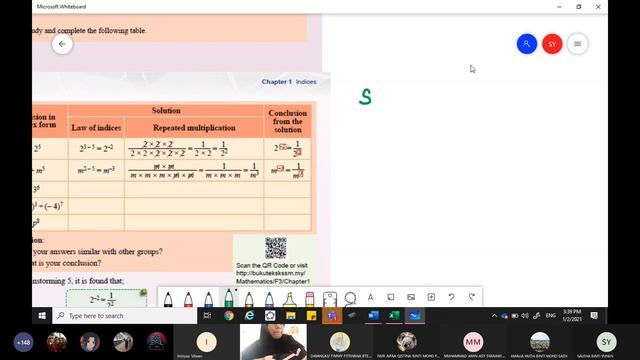Click the Windows Start button
640x360 pixels.
pyautogui.click(x=42, y=316)
